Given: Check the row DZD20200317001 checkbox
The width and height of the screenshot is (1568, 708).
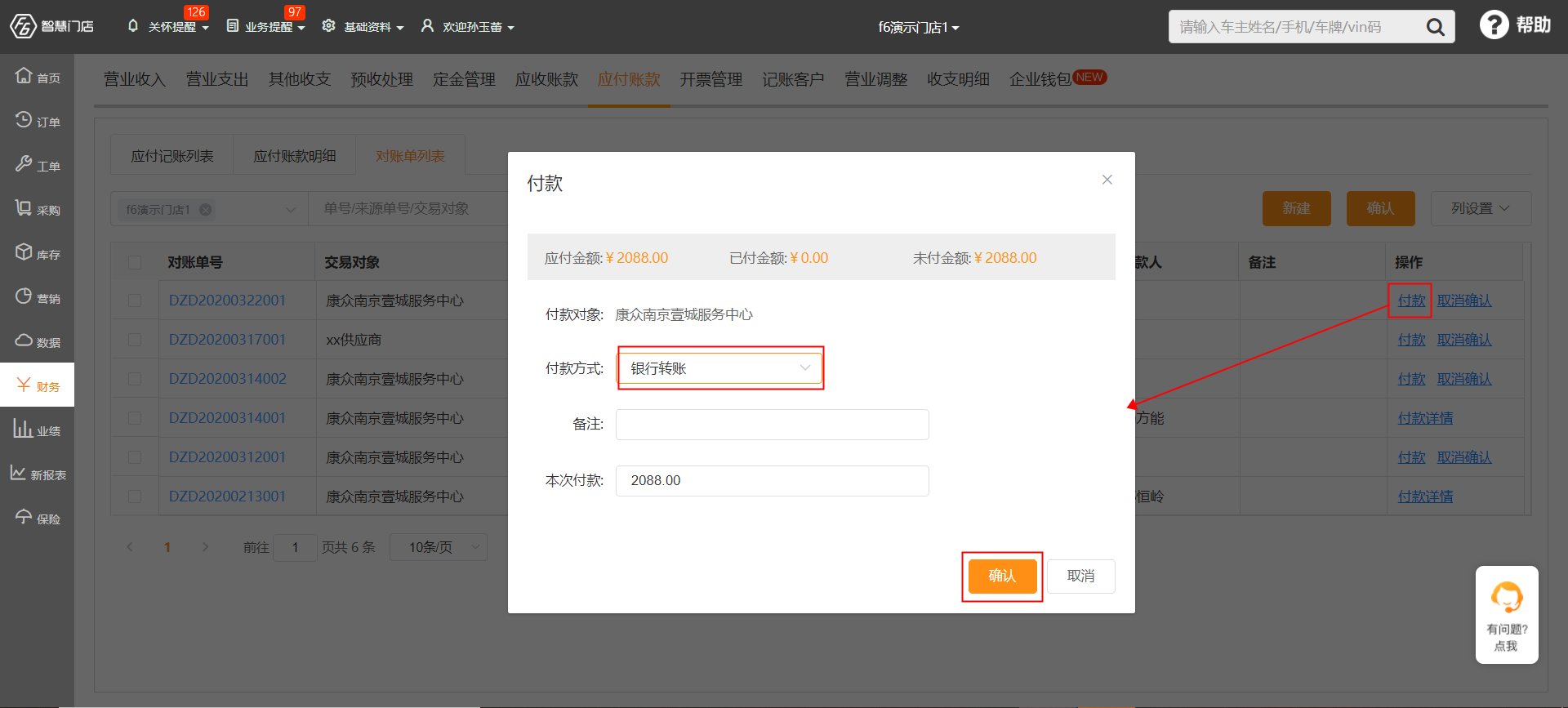Looking at the screenshot, I should [135, 340].
